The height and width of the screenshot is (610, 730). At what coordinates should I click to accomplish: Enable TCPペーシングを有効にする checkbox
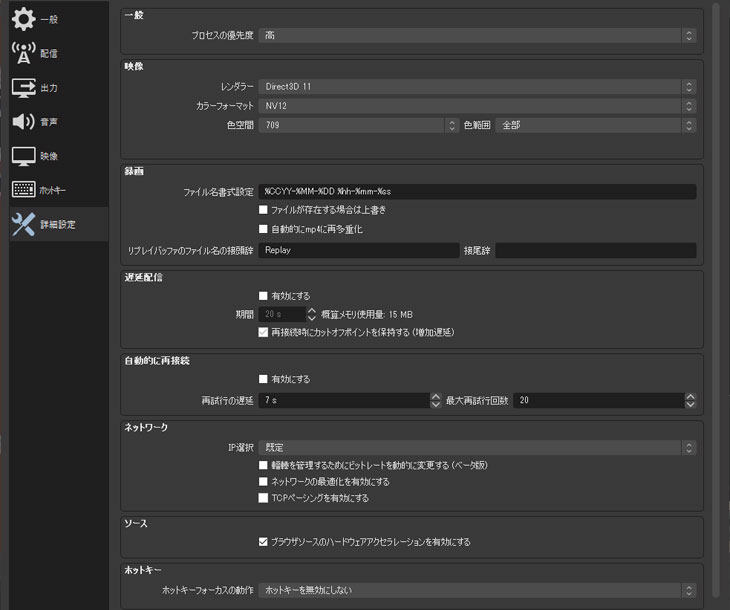263,497
